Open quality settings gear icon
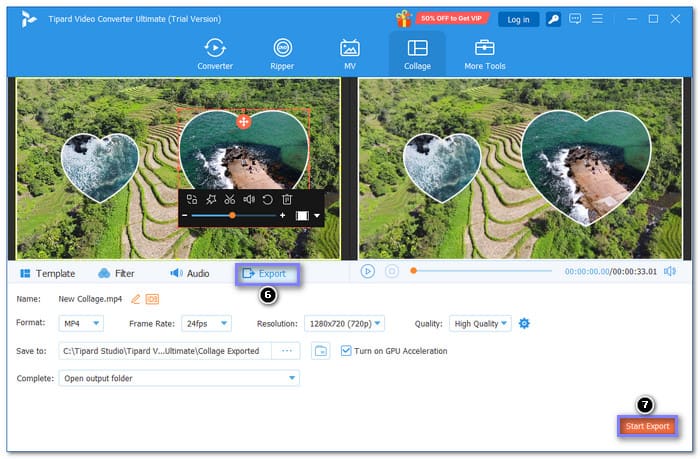This screenshot has width=700, height=459. coord(524,323)
